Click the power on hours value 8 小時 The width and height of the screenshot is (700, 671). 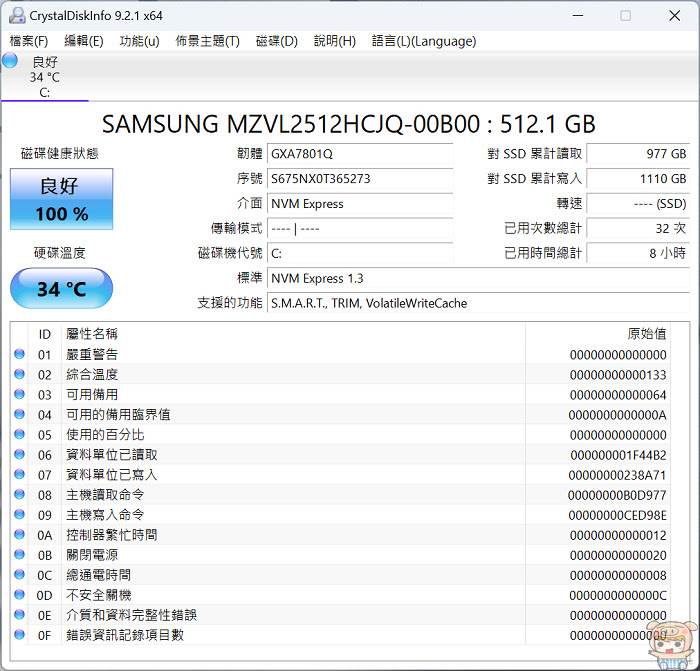click(638, 254)
